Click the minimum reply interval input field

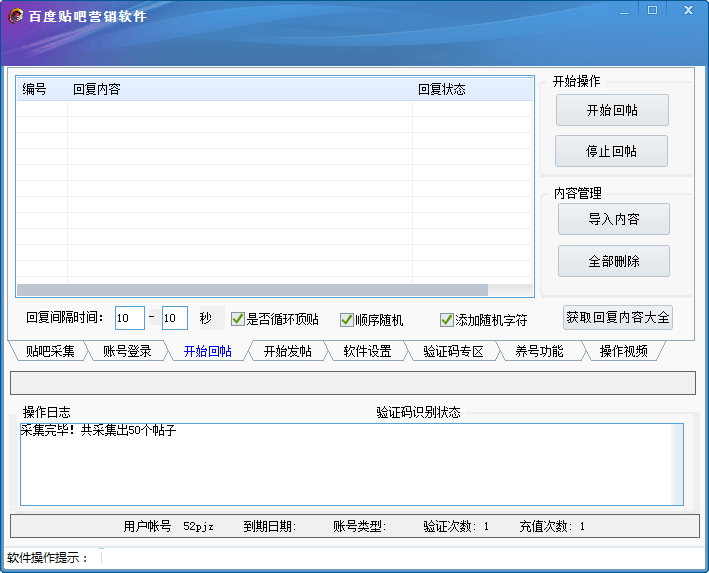tap(129, 318)
